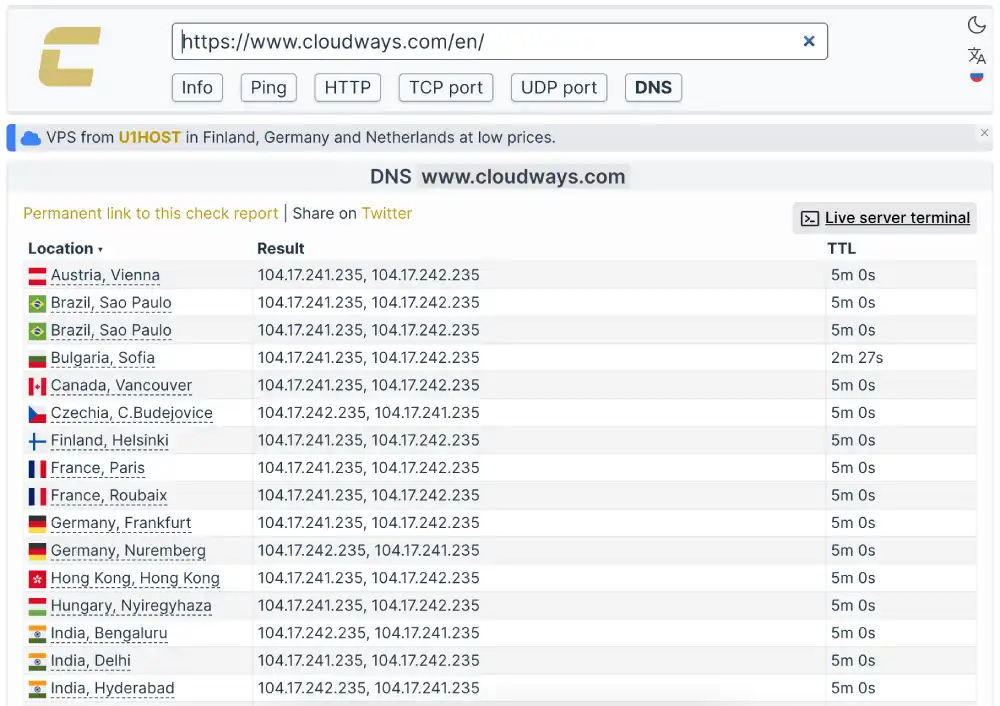The height and width of the screenshot is (706, 1000).
Task: Switch to the Ping check tab
Action: (268, 88)
